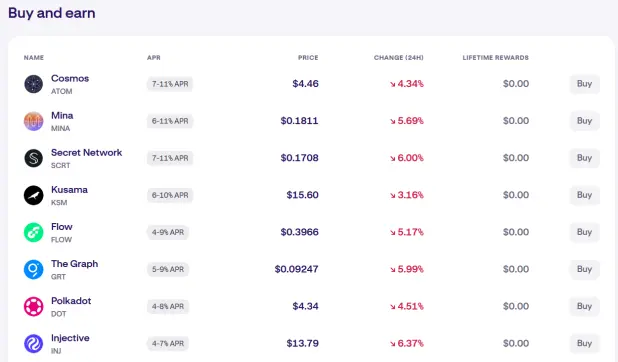Click the Kusama bird icon
The height and width of the screenshot is (362, 618).
tap(34, 195)
